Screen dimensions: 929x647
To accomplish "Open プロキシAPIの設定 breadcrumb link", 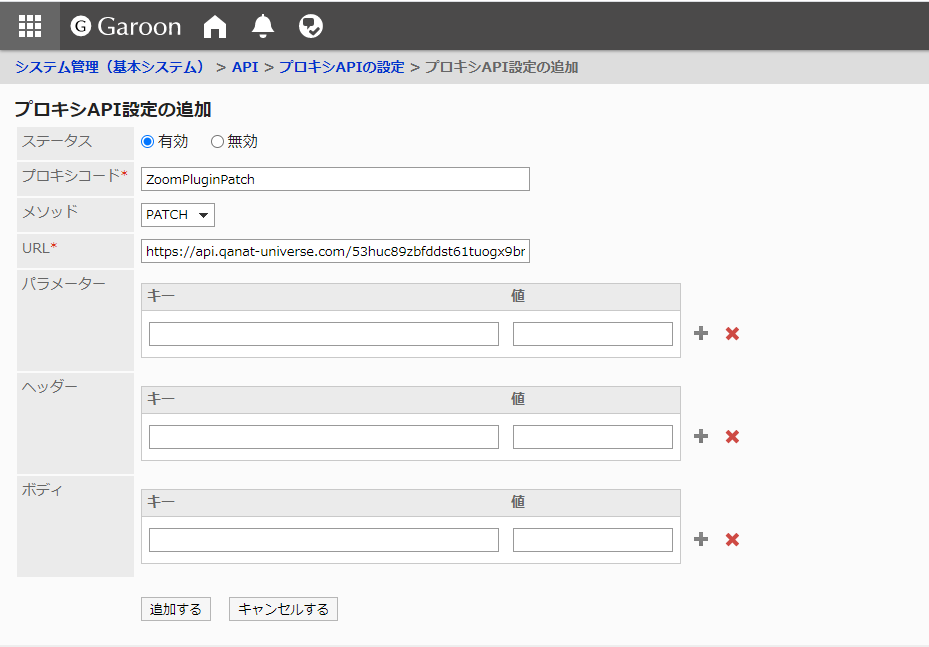I will [341, 67].
